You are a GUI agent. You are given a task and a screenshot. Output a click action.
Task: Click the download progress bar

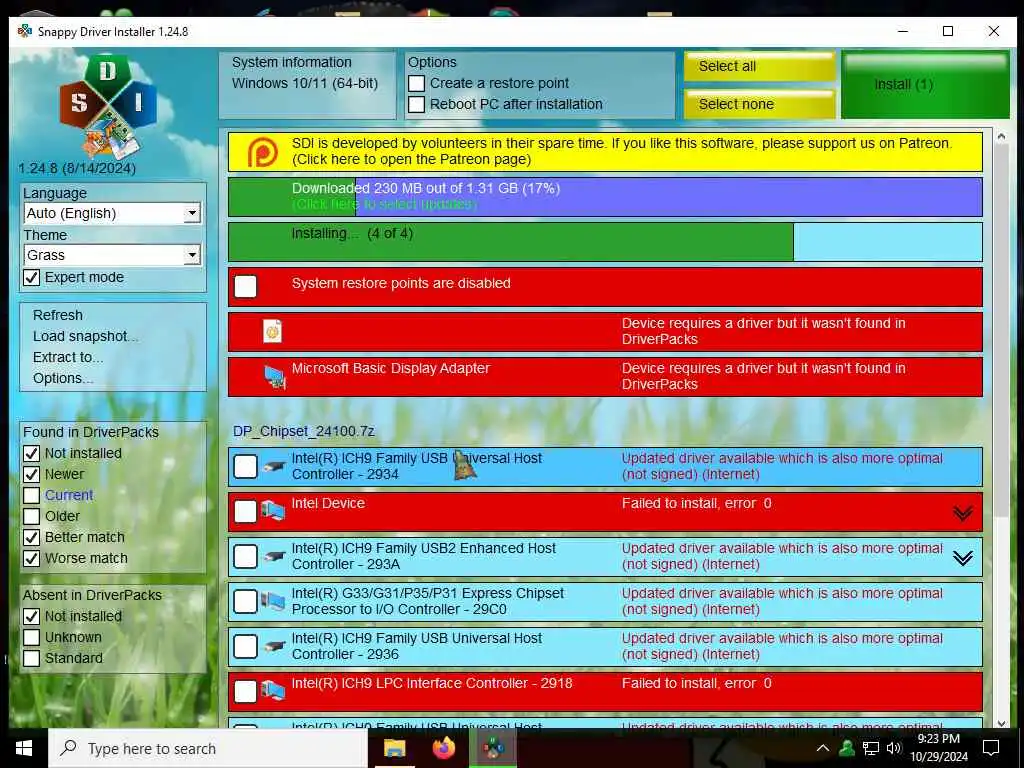pos(605,197)
